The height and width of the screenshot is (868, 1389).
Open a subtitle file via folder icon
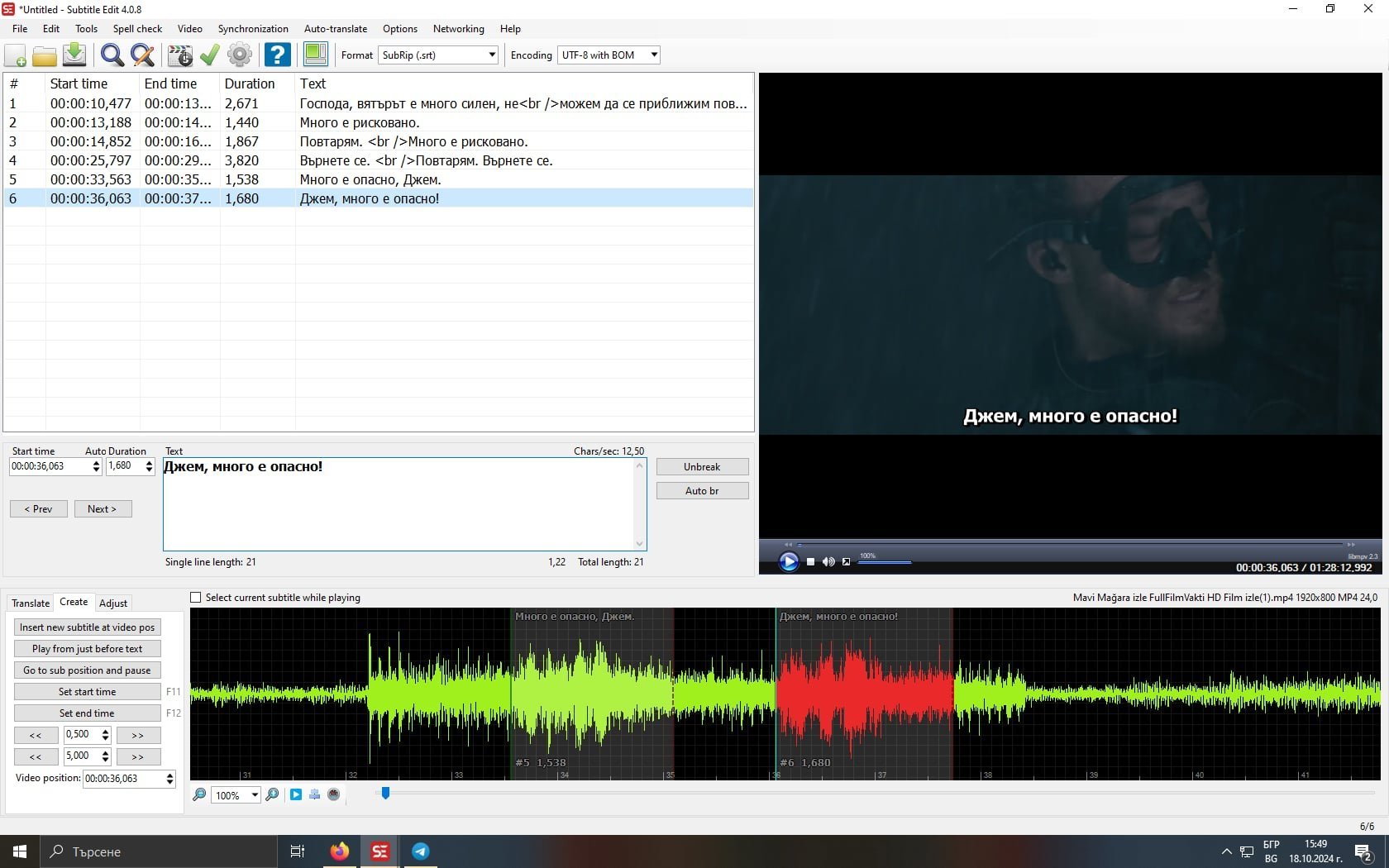click(45, 55)
